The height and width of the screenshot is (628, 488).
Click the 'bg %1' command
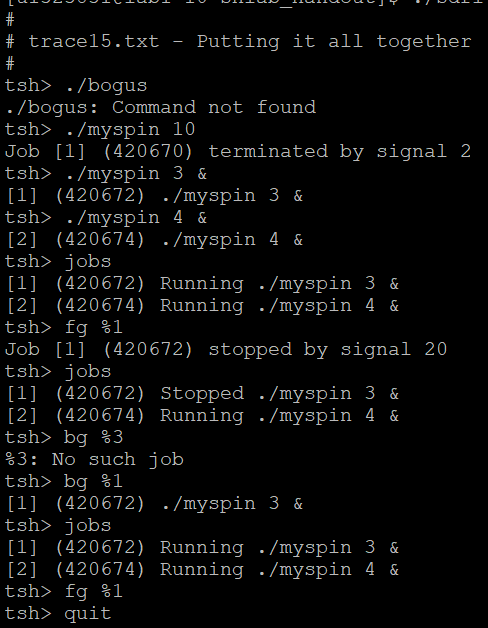[x=93, y=482]
